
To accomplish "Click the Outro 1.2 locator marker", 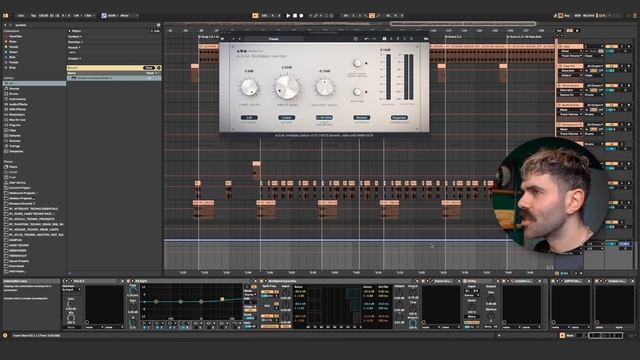I will pos(524,37).
